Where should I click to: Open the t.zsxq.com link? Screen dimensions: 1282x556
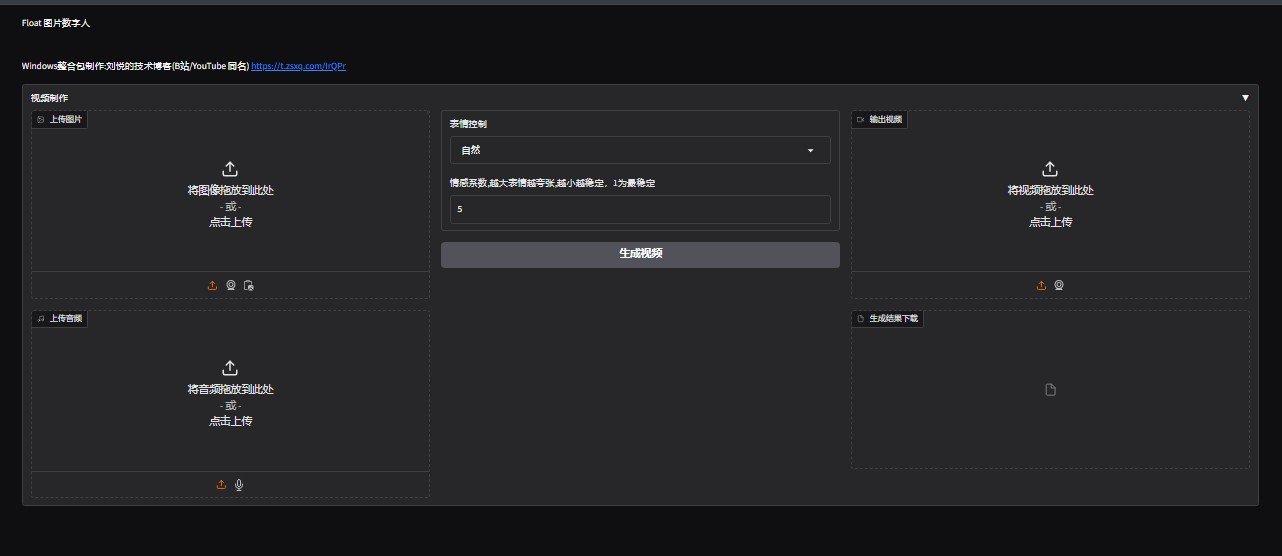click(298, 66)
